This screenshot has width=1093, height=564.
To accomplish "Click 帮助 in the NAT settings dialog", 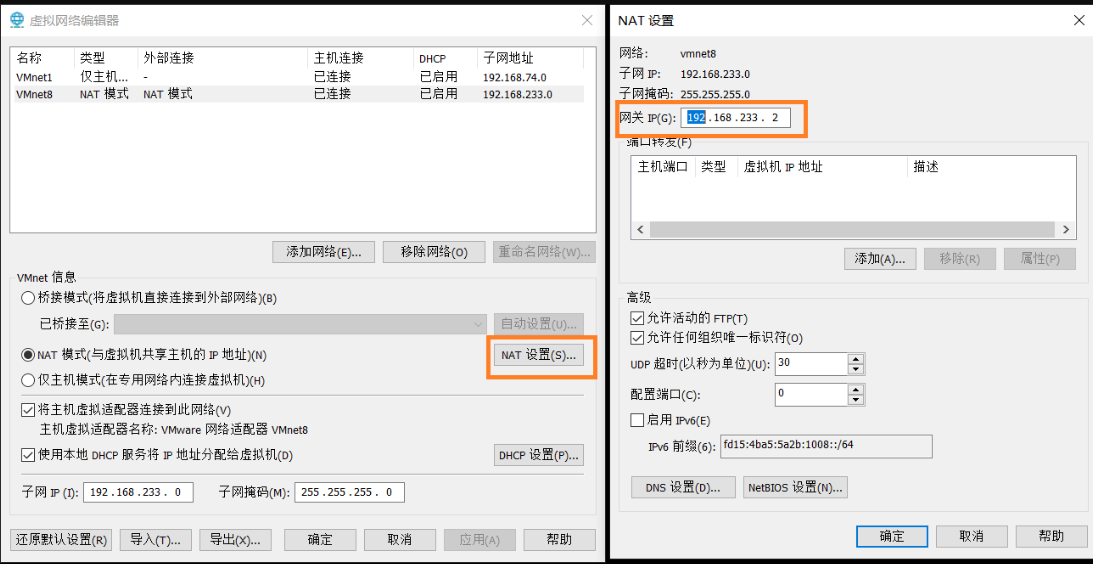I will (1051, 536).
